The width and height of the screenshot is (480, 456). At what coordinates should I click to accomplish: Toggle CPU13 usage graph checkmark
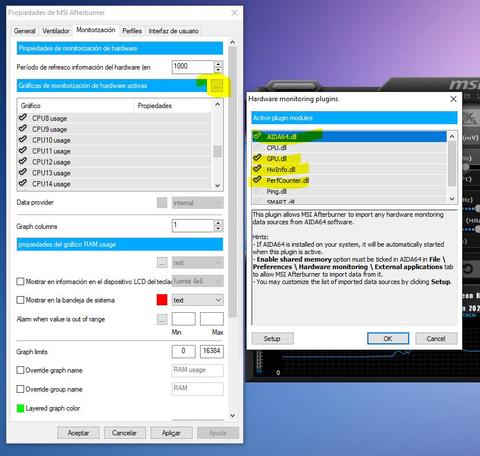(x=23, y=172)
